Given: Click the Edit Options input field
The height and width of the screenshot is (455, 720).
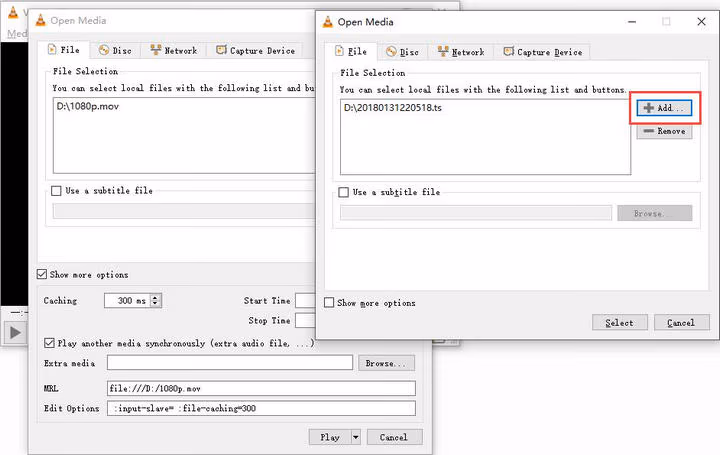Looking at the screenshot, I should 261,408.
